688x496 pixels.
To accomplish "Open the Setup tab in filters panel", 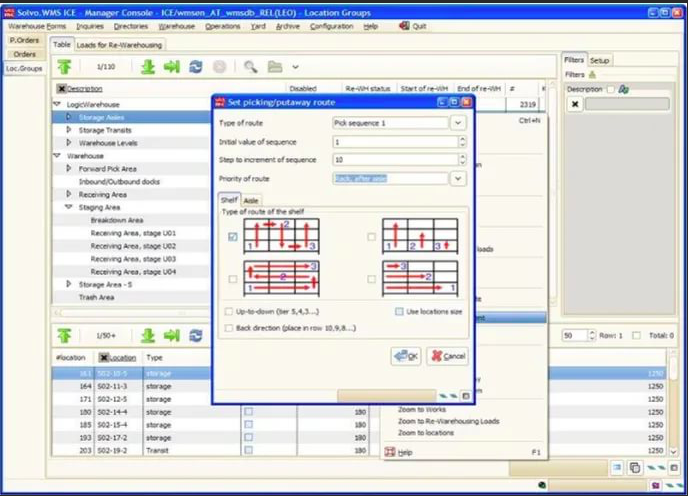I will pyautogui.click(x=599, y=61).
